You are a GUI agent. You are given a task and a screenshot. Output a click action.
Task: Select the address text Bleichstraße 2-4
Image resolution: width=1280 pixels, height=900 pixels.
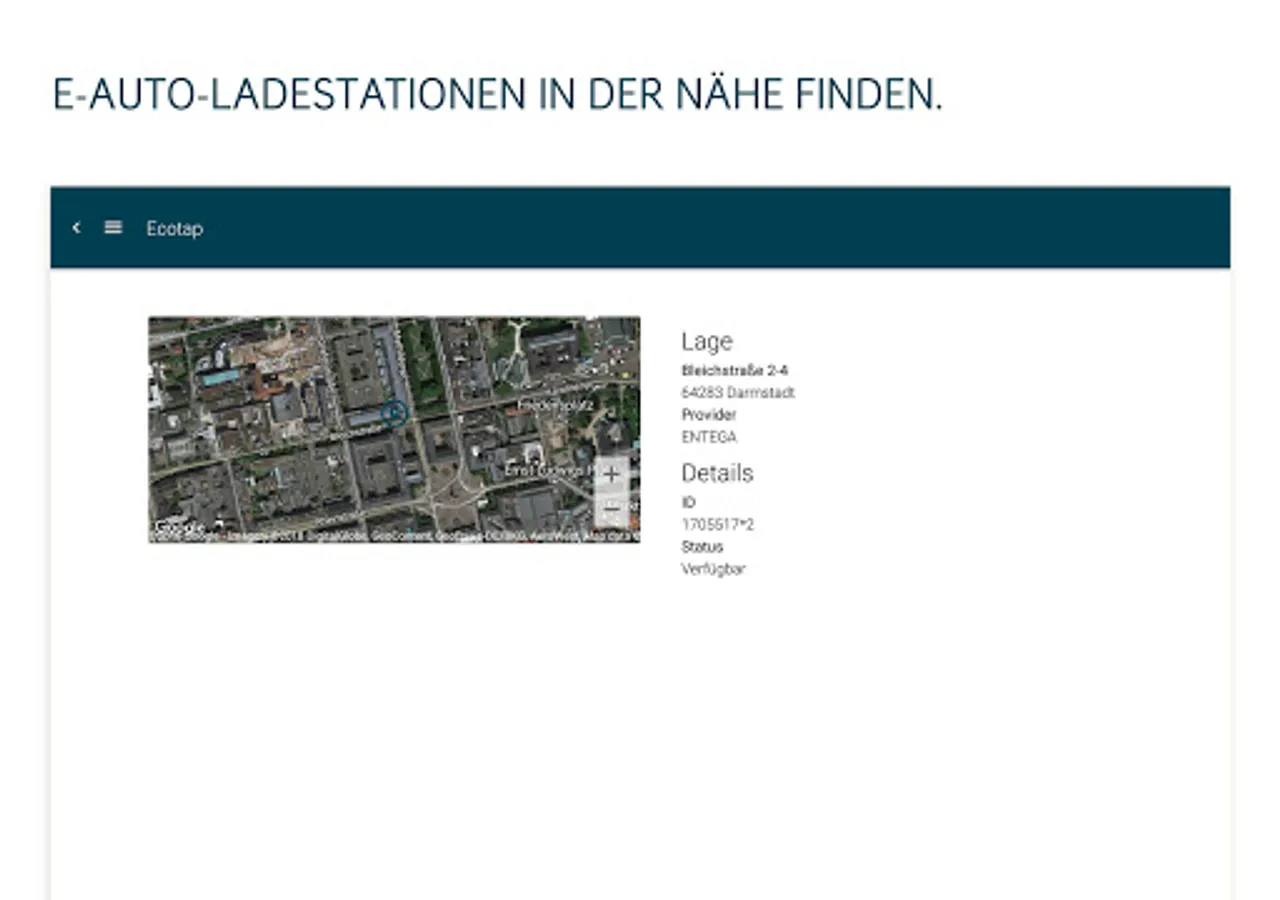pos(735,371)
